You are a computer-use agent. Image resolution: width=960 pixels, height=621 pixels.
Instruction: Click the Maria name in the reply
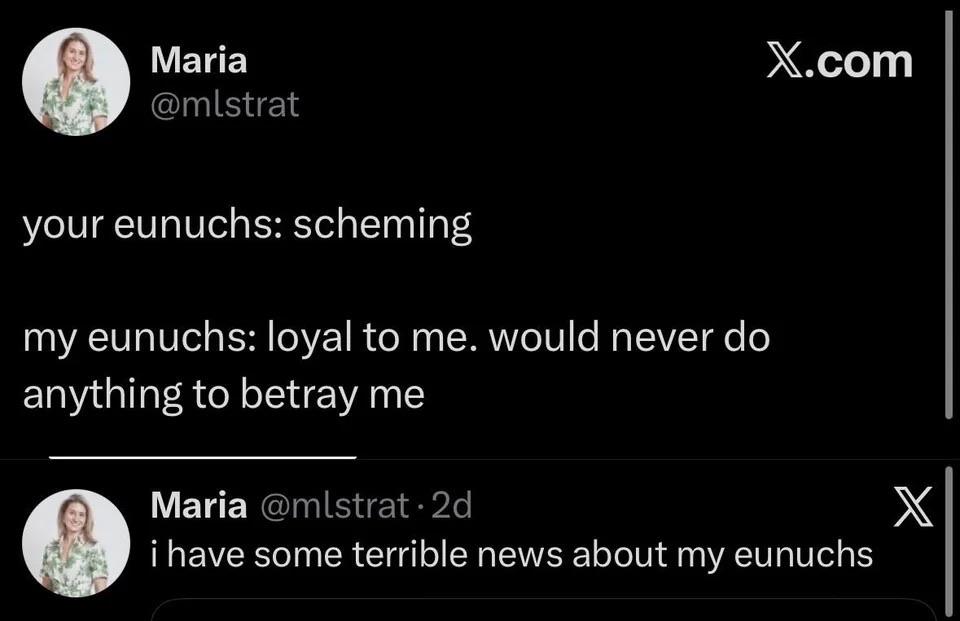coord(199,505)
